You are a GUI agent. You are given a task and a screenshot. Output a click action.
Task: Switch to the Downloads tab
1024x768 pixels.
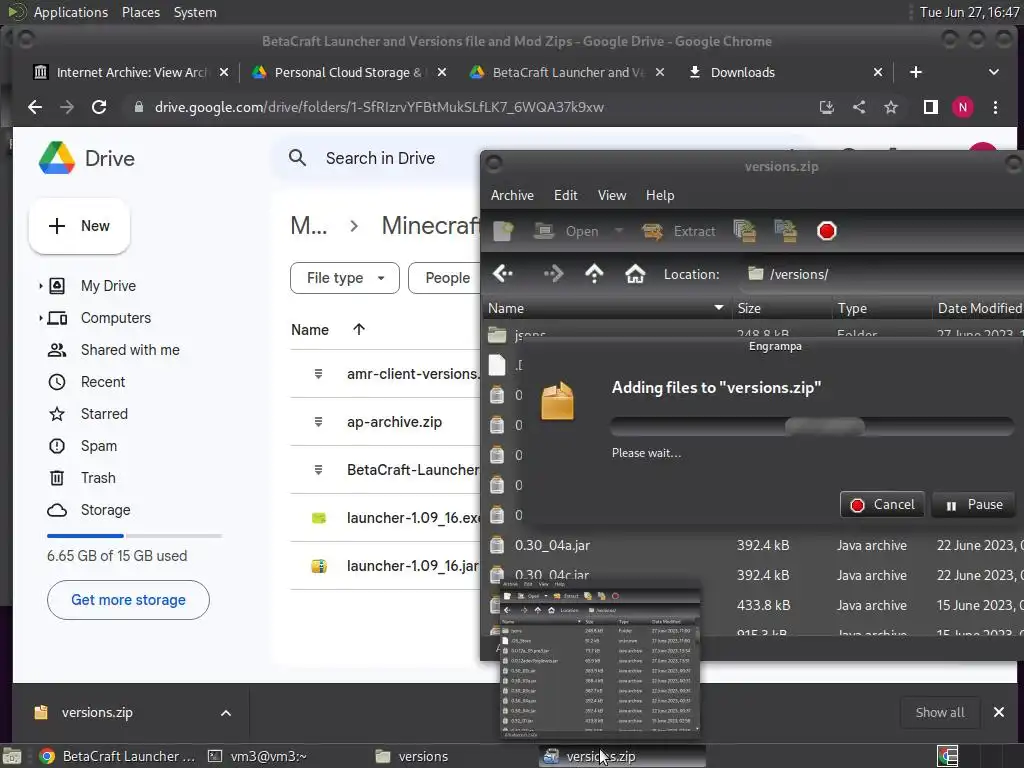tap(743, 72)
